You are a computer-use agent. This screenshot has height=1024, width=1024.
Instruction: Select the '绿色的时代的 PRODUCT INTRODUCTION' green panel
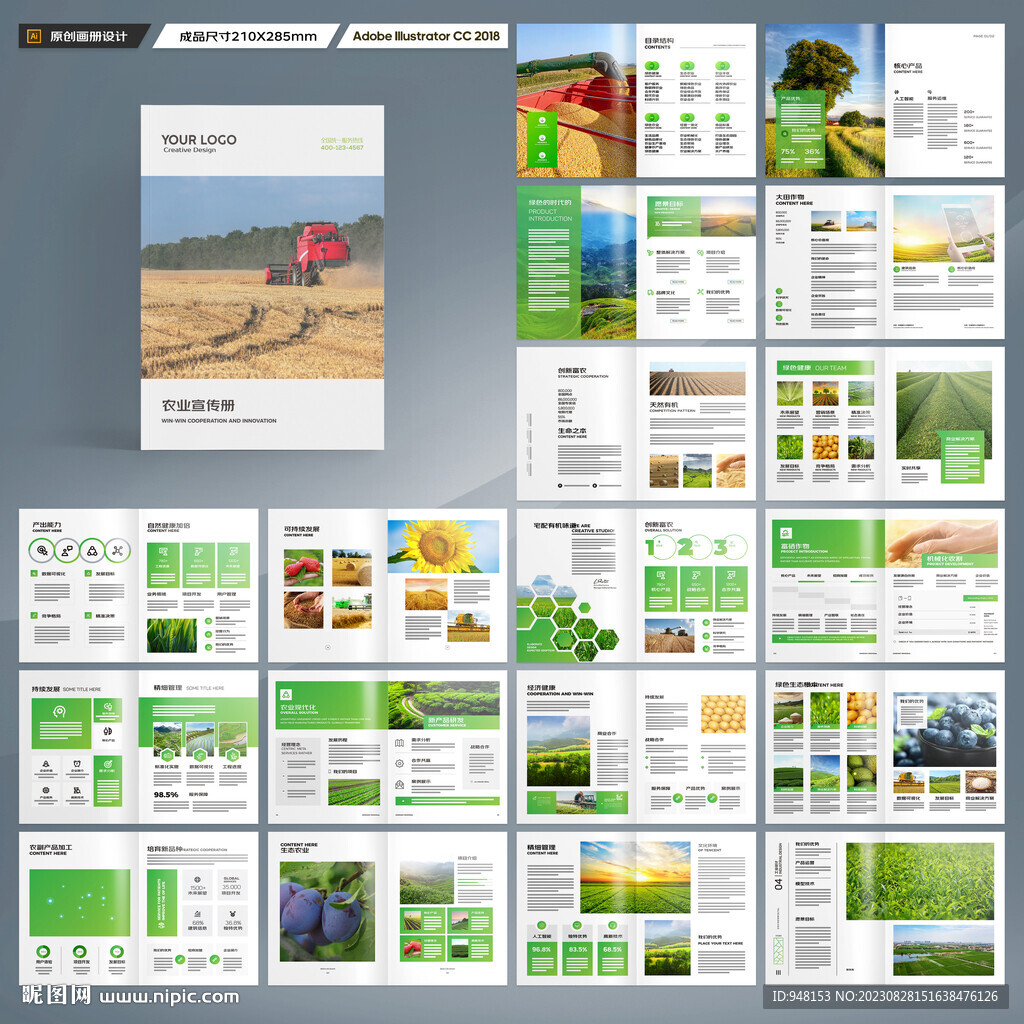coord(549,261)
